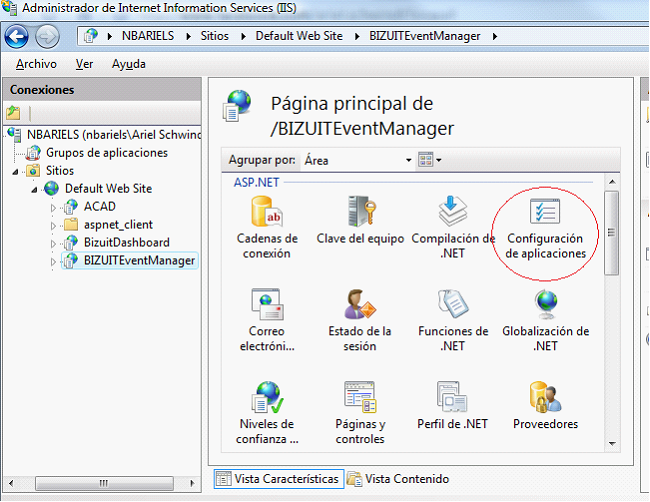Expand the BizuitDashboard tree node
The image size is (650, 502).
(x=53, y=243)
